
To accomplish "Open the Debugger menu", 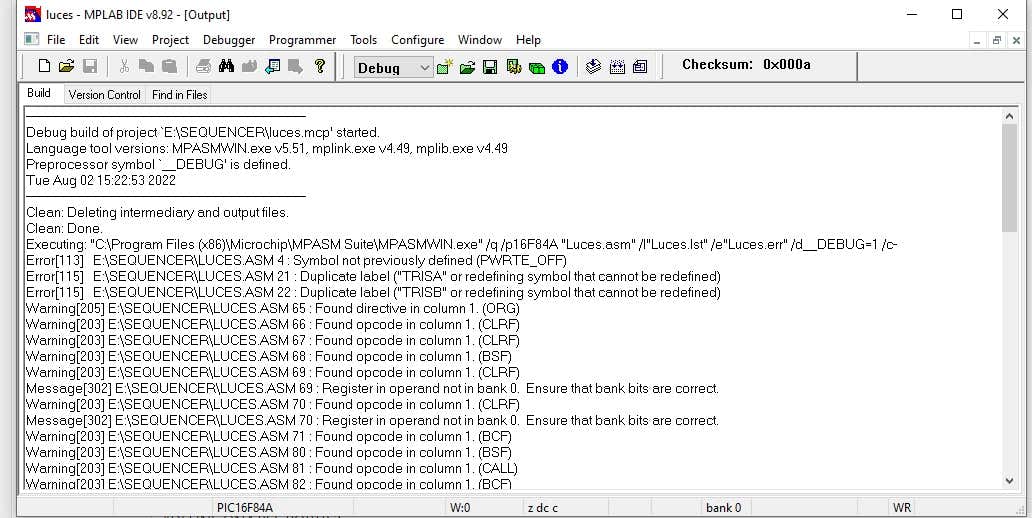I will click(229, 39).
